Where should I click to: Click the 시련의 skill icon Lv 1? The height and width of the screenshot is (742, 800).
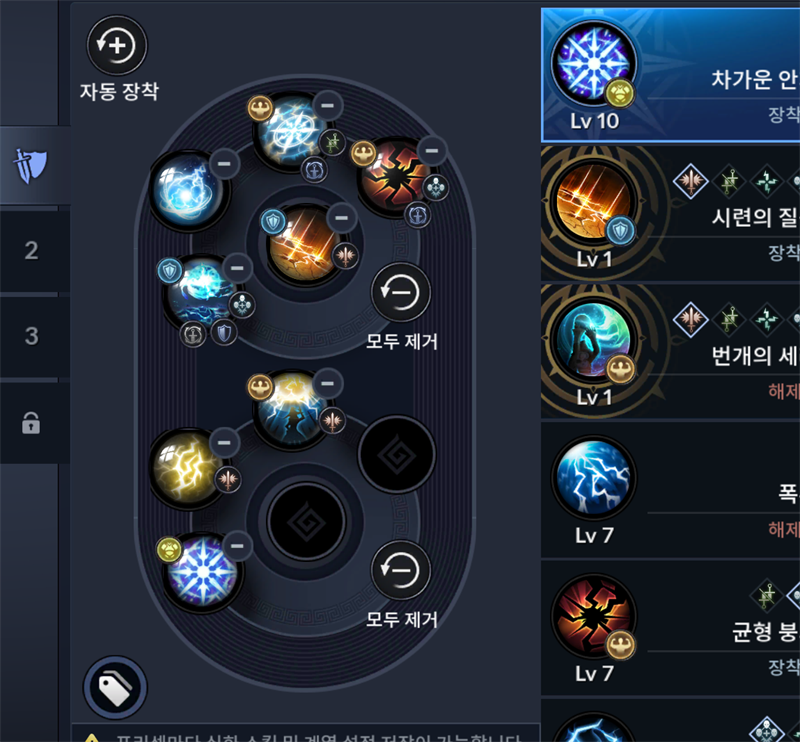click(593, 202)
